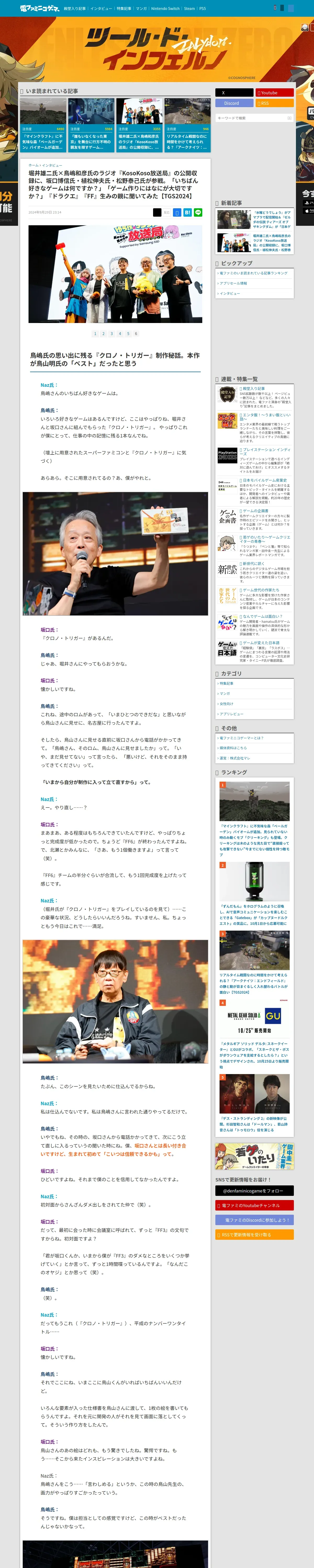Open the Steam header menu item
Image resolution: width=314 pixels, height=1568 pixels.
click(x=190, y=9)
